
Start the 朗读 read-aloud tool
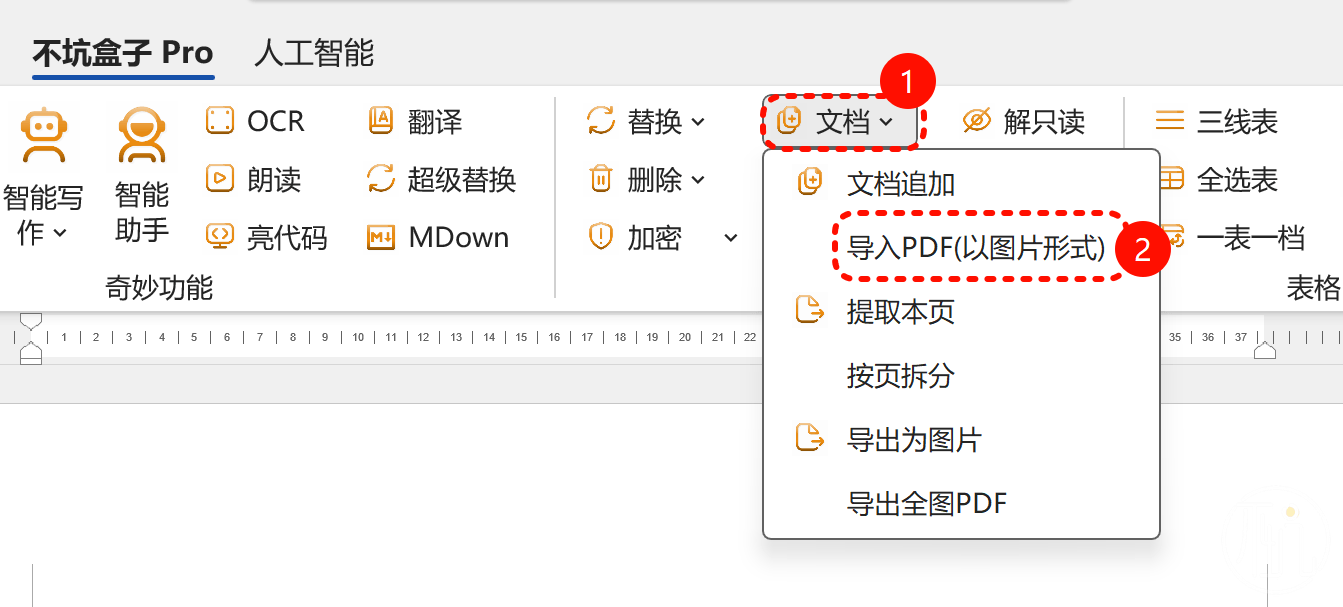point(253,180)
